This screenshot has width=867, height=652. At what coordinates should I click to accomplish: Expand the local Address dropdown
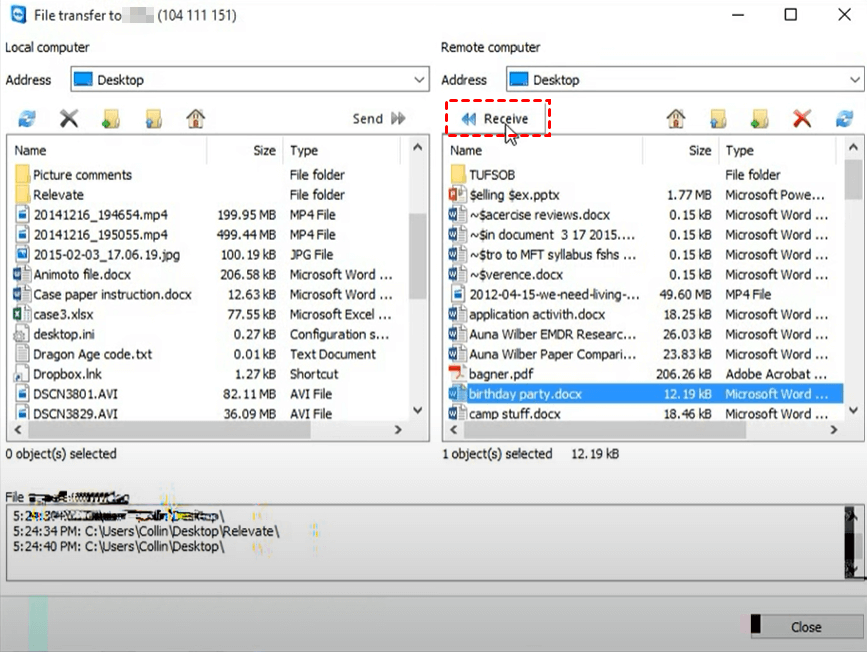point(419,80)
